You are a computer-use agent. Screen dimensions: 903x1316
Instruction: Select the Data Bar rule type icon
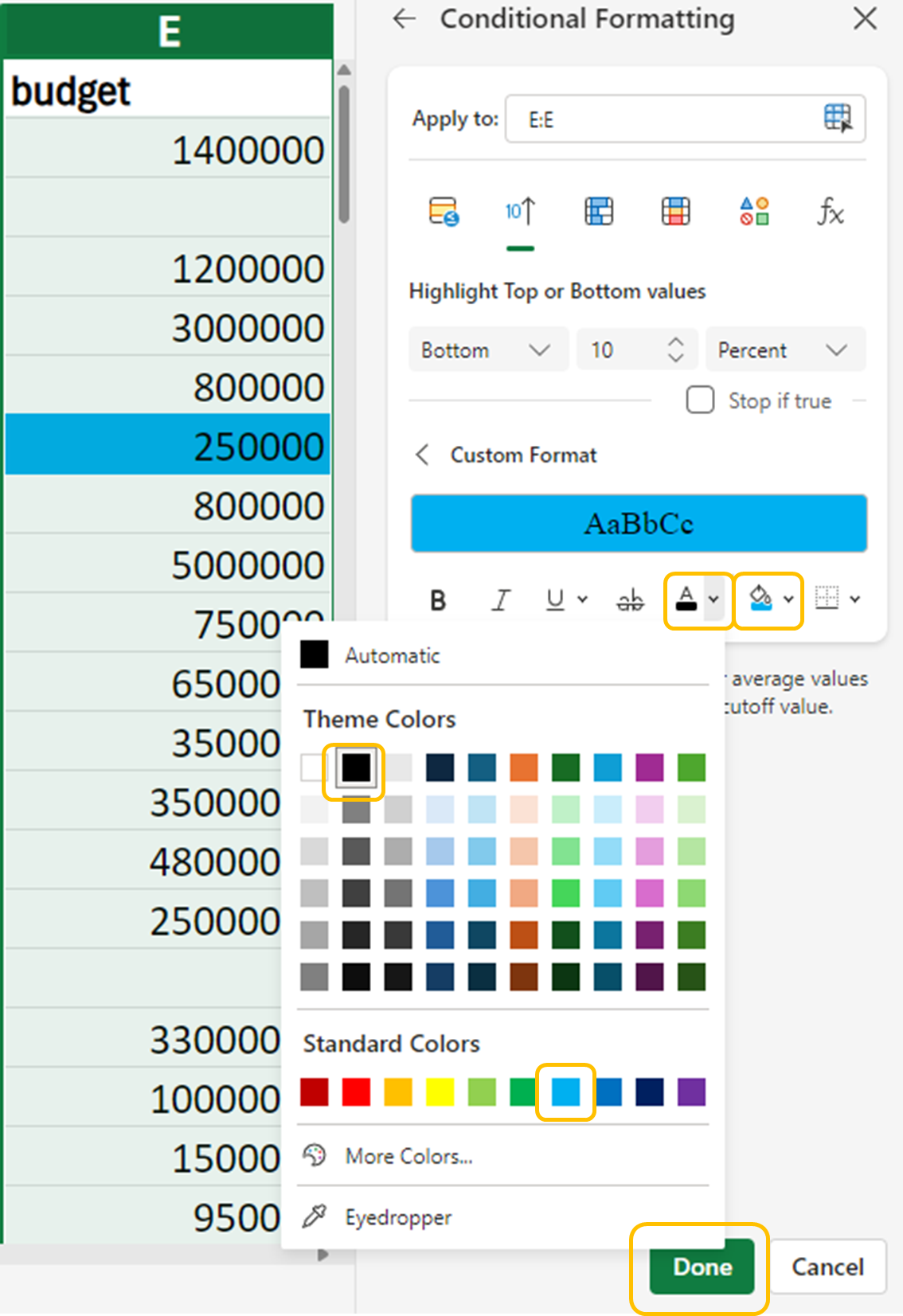(x=599, y=212)
